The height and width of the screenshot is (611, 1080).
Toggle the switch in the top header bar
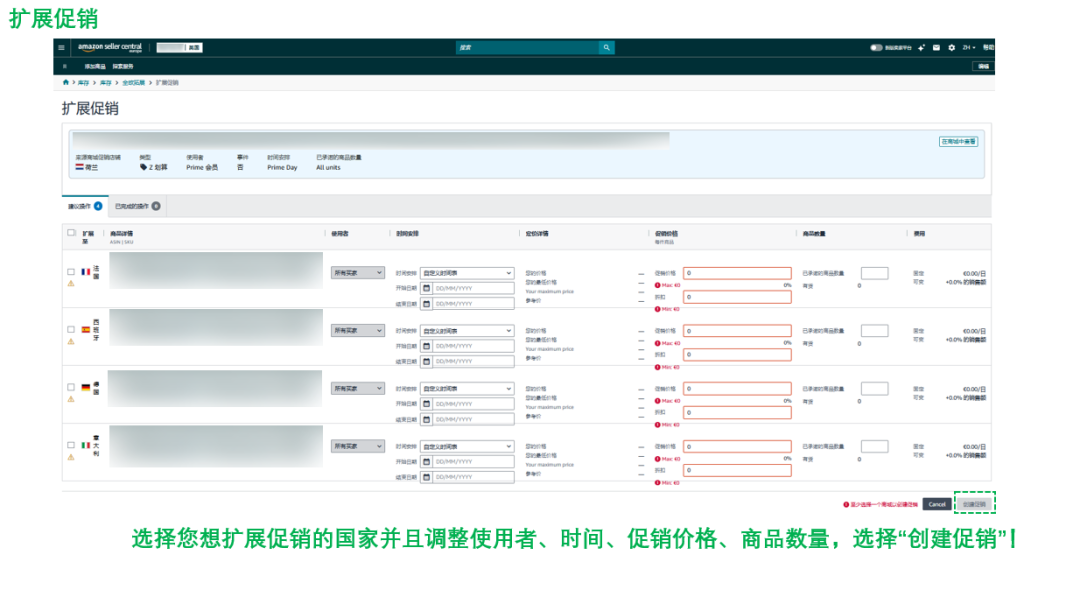[875, 48]
